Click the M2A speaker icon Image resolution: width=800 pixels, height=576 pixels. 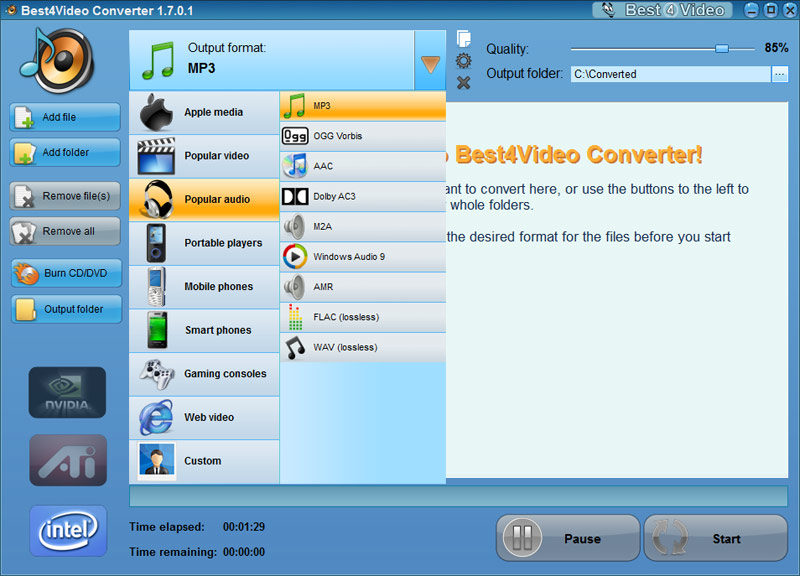coord(294,227)
